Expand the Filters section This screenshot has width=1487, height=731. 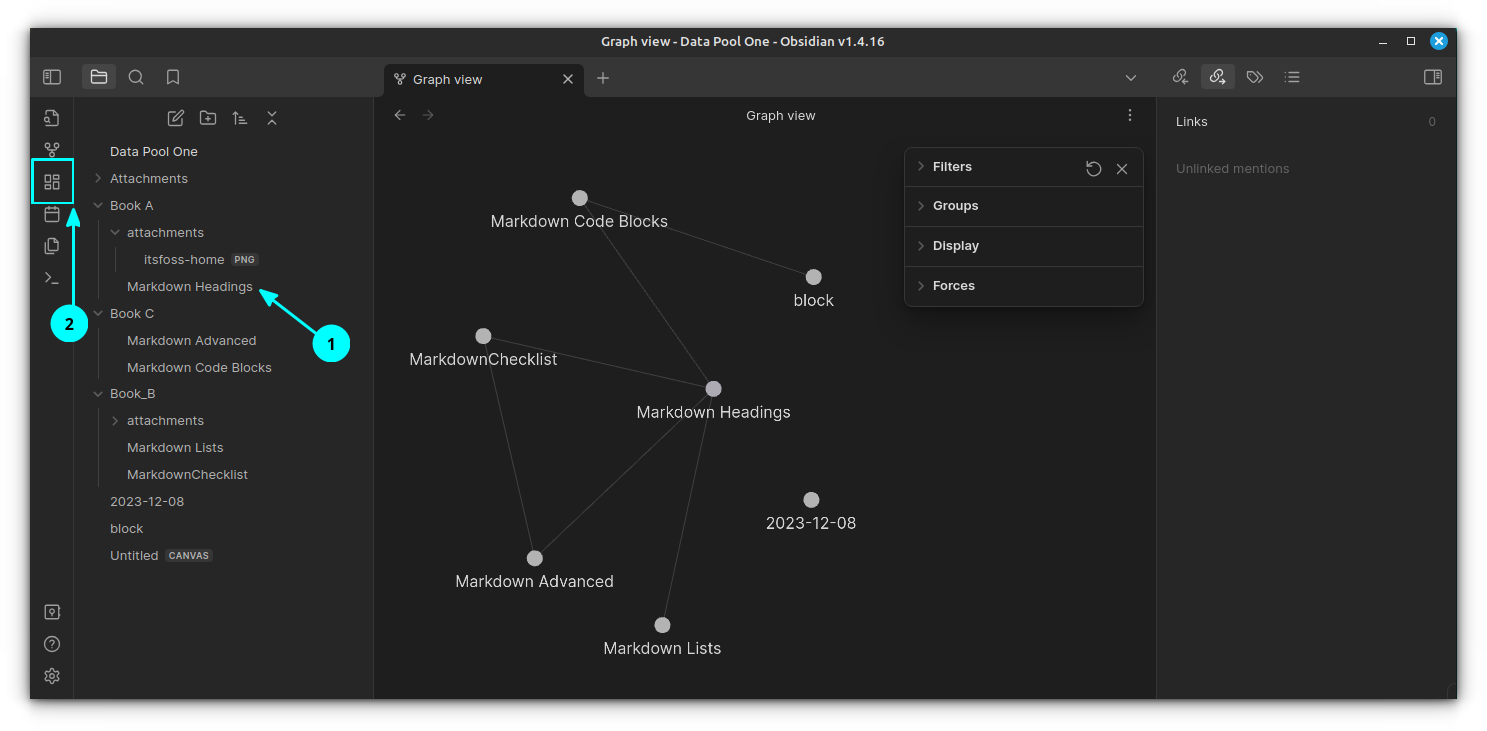pos(952,167)
